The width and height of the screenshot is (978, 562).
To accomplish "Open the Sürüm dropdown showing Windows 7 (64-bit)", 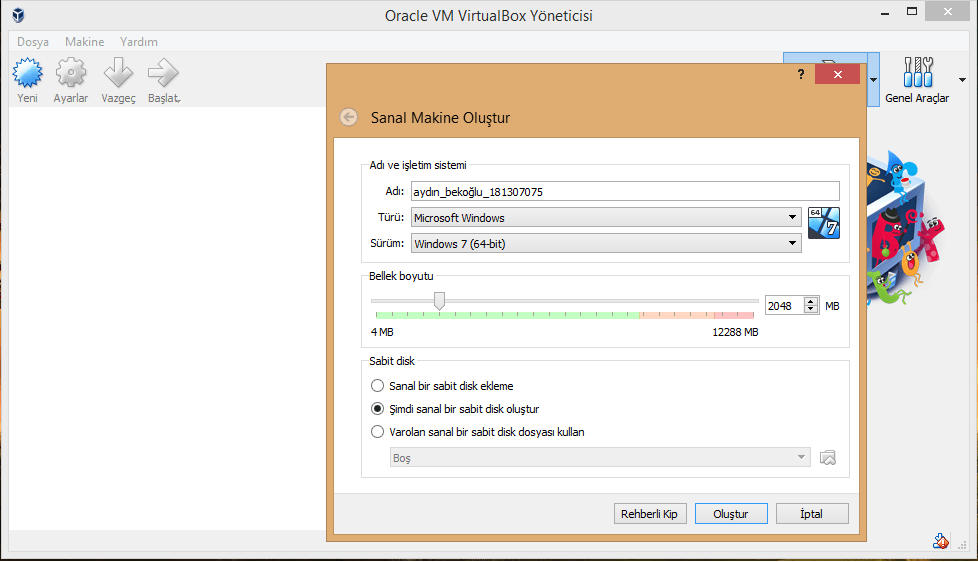I will coord(606,243).
